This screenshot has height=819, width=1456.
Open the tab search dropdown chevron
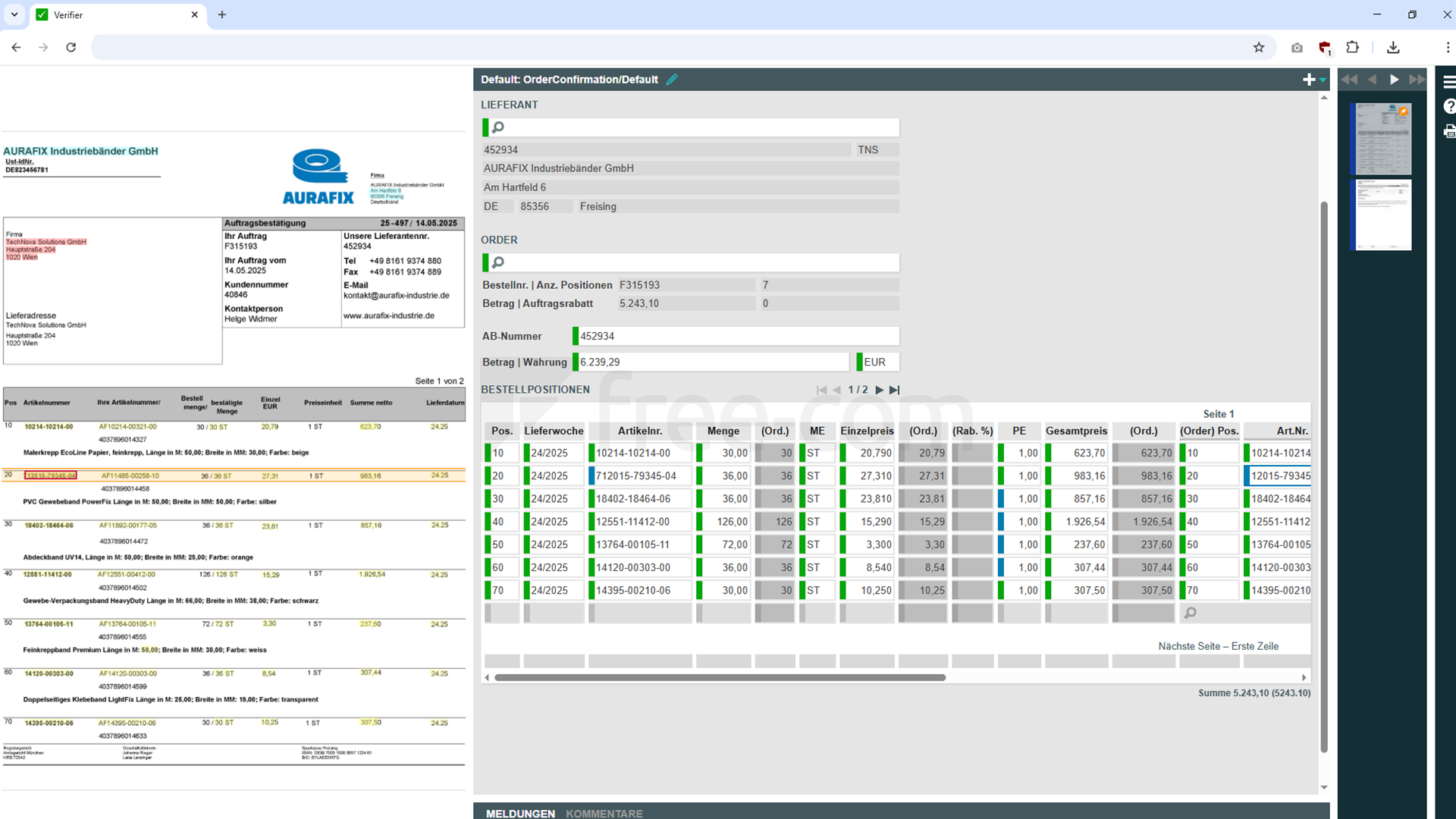[14, 14]
